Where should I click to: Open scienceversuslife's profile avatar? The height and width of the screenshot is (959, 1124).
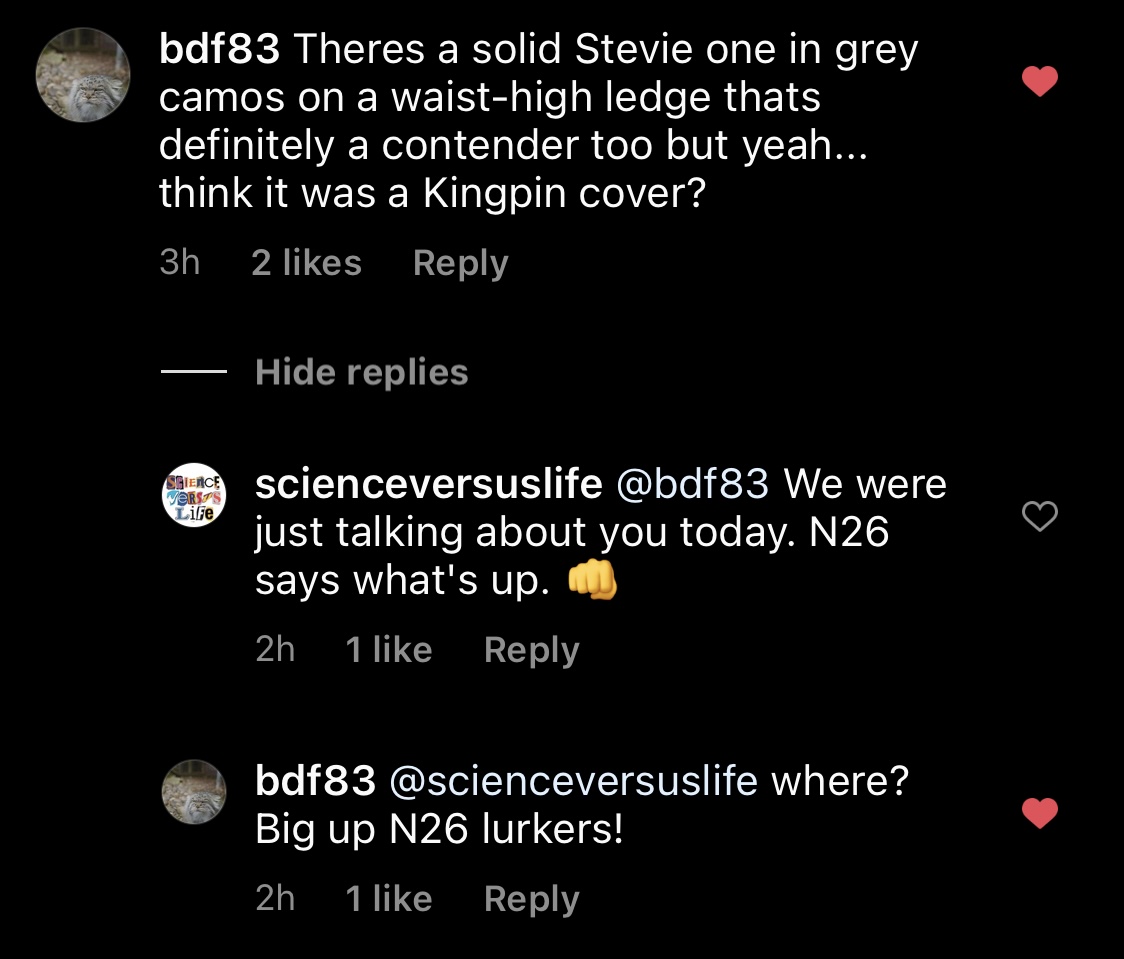click(x=195, y=494)
